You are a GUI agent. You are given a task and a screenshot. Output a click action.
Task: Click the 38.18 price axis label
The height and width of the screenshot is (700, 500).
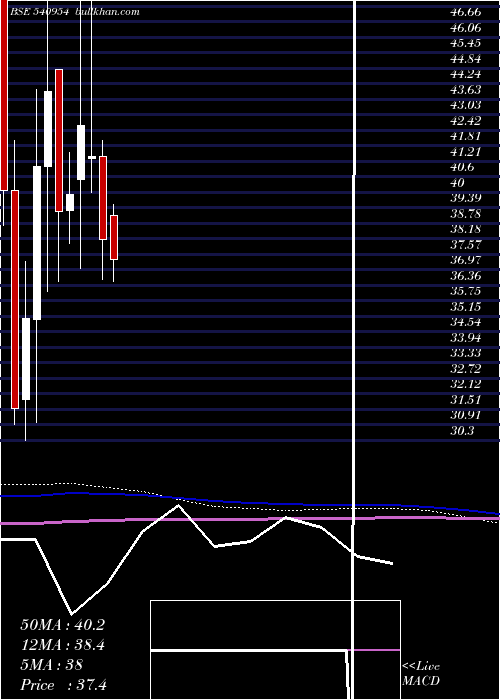(x=466, y=229)
